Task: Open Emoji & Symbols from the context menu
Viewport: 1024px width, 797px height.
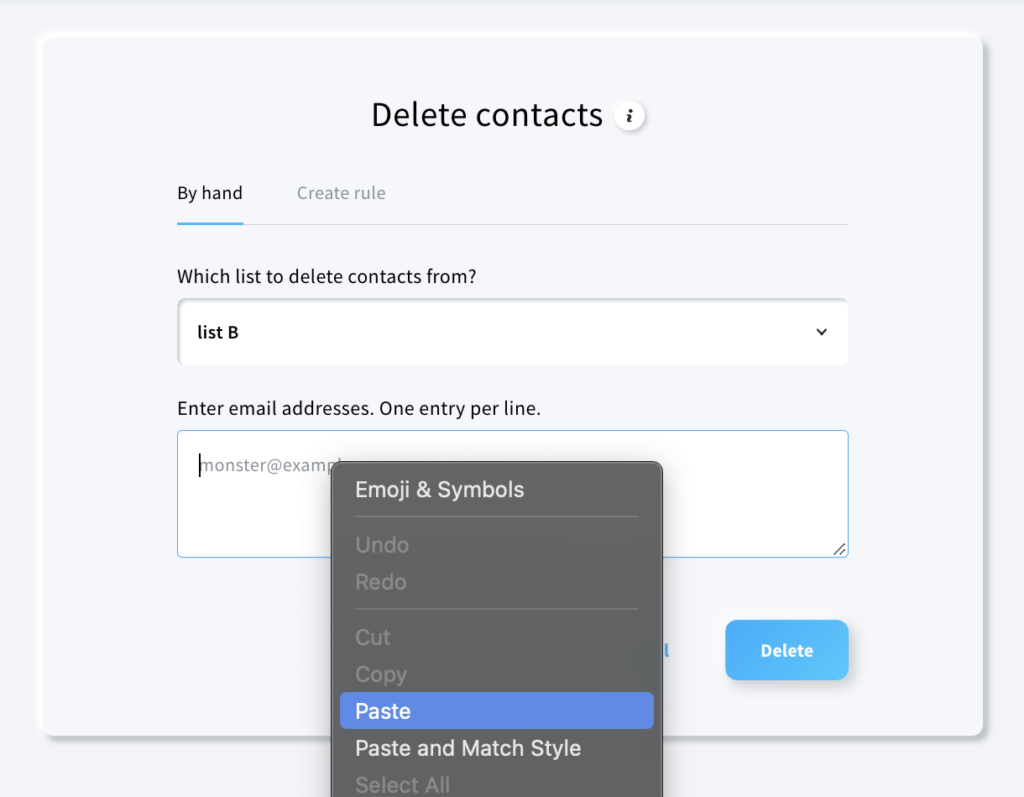Action: coord(439,490)
